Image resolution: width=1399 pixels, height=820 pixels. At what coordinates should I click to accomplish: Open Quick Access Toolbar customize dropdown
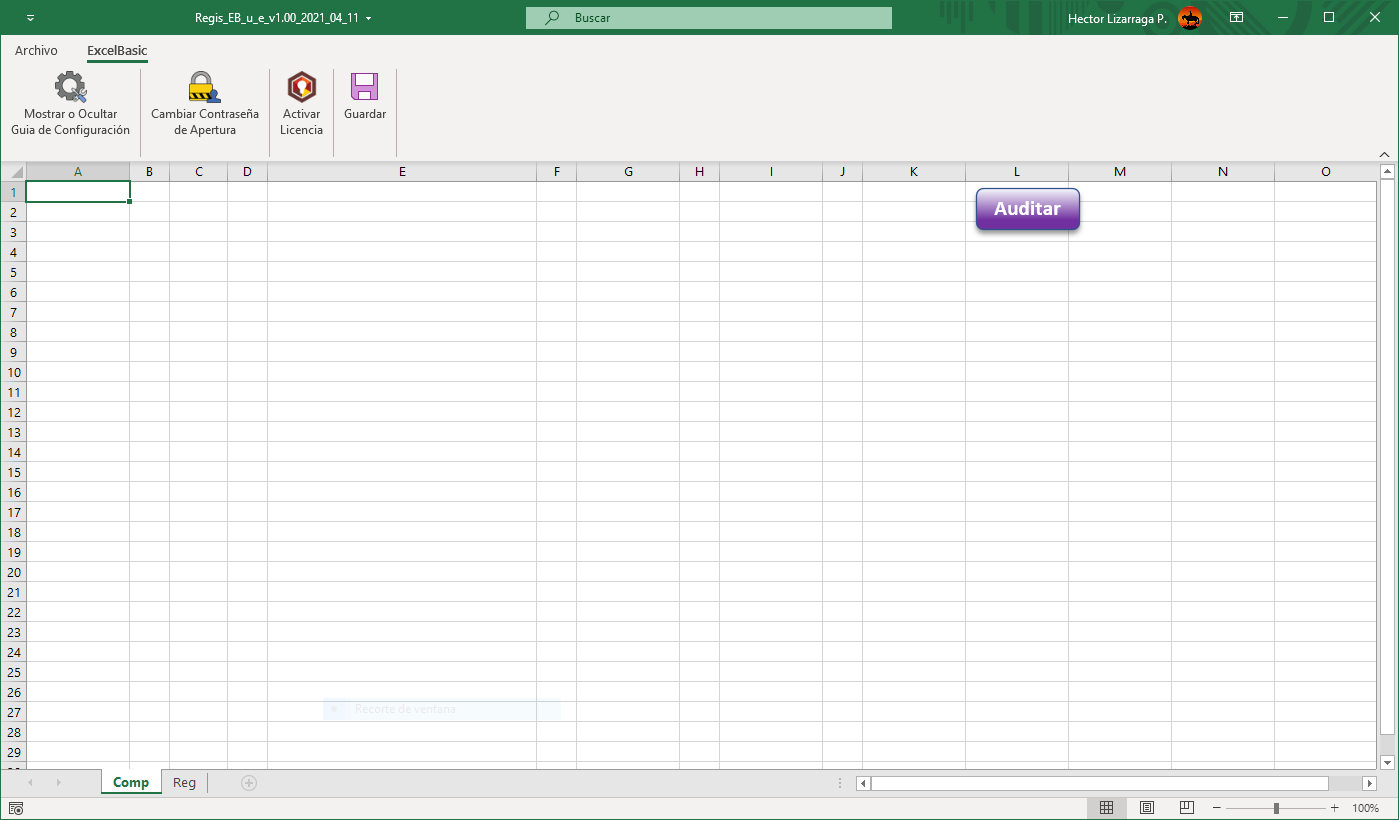point(30,18)
